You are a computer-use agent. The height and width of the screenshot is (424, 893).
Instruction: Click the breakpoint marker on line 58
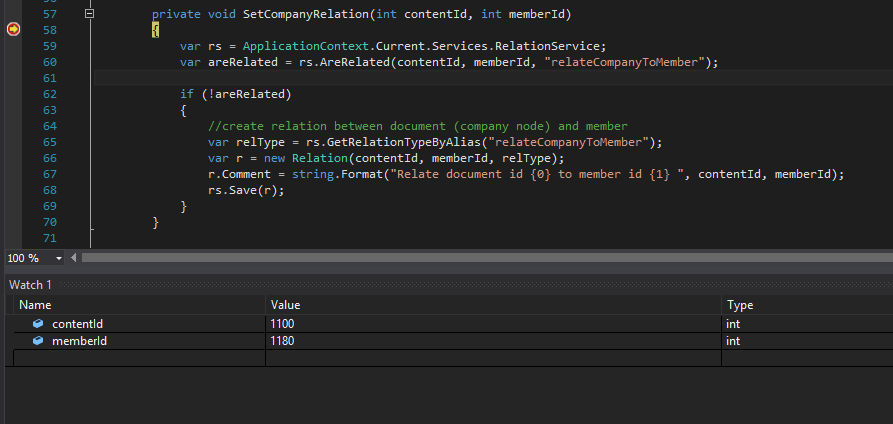[x=13, y=29]
